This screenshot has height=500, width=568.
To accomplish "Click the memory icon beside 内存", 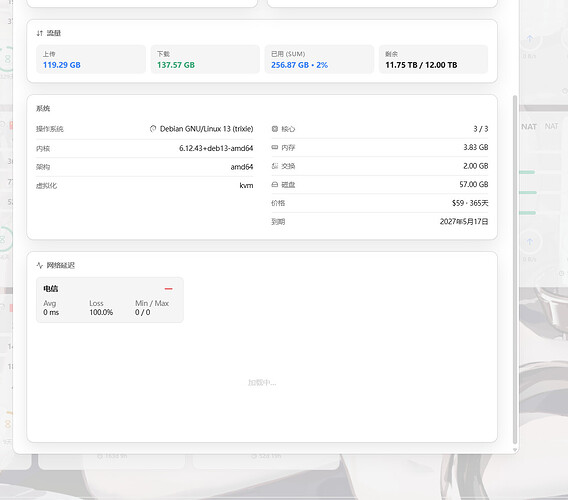I will (275, 147).
